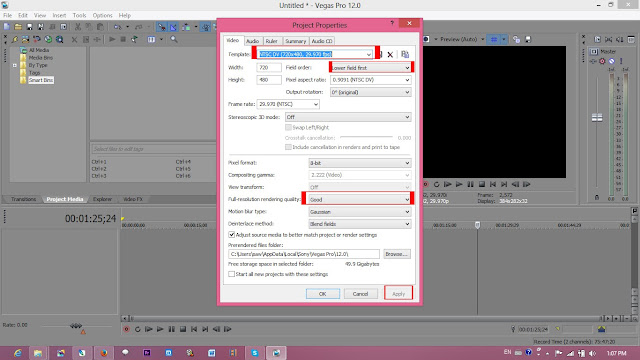Screen dimensions: 640x360
Task: Click play icon in Project Media toolbar
Action: [112, 40]
